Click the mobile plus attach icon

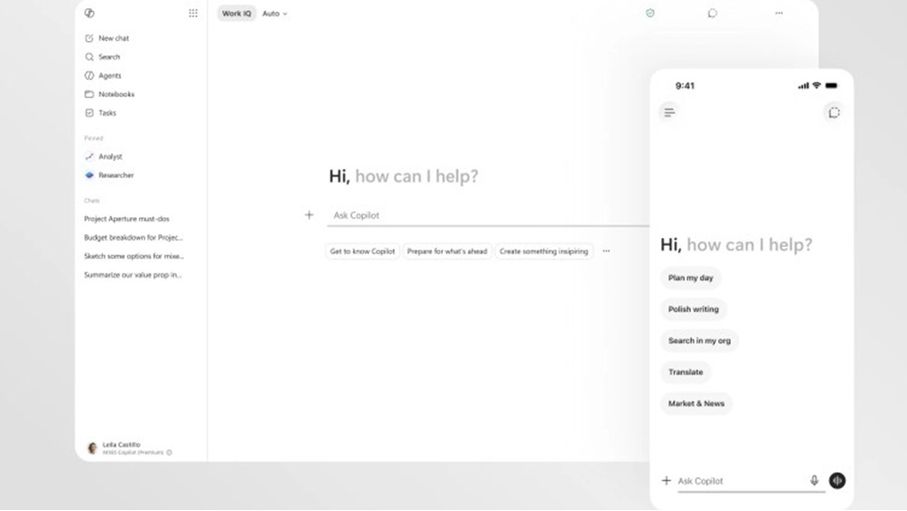tap(666, 480)
